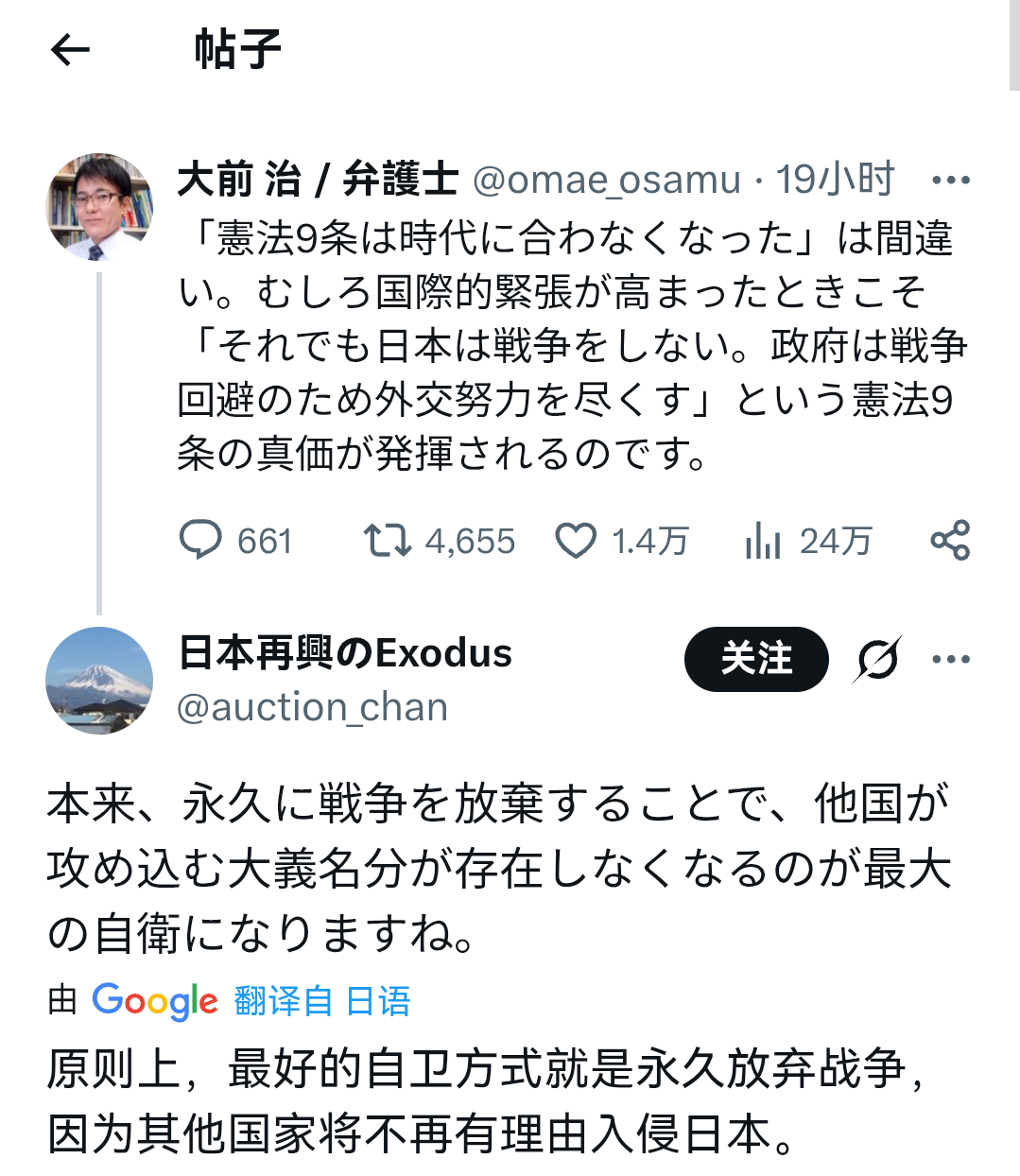Open the Grok icon beside 关注

[x=877, y=659]
